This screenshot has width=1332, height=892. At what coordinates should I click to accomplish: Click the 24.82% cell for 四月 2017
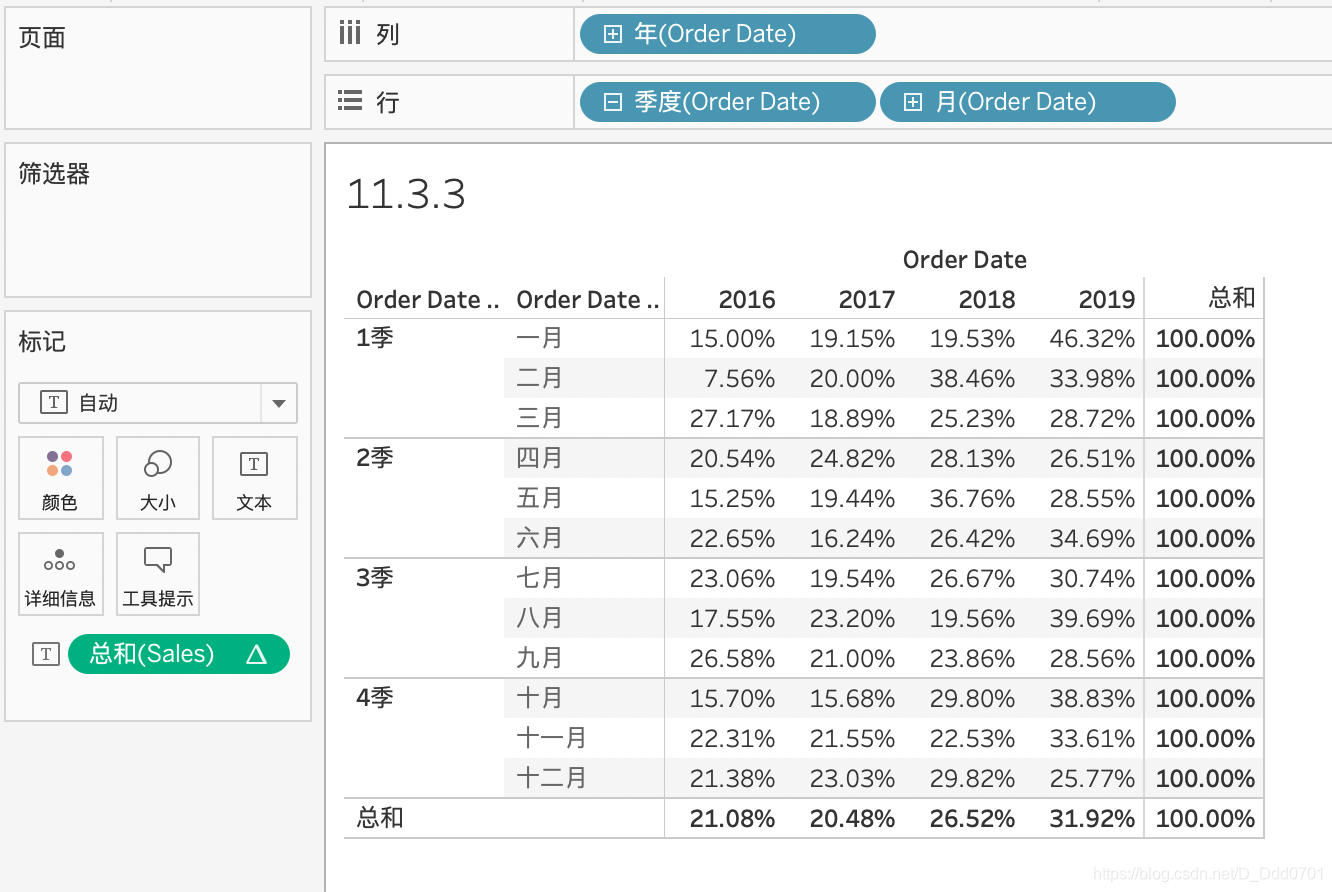pyautogui.click(x=852, y=459)
